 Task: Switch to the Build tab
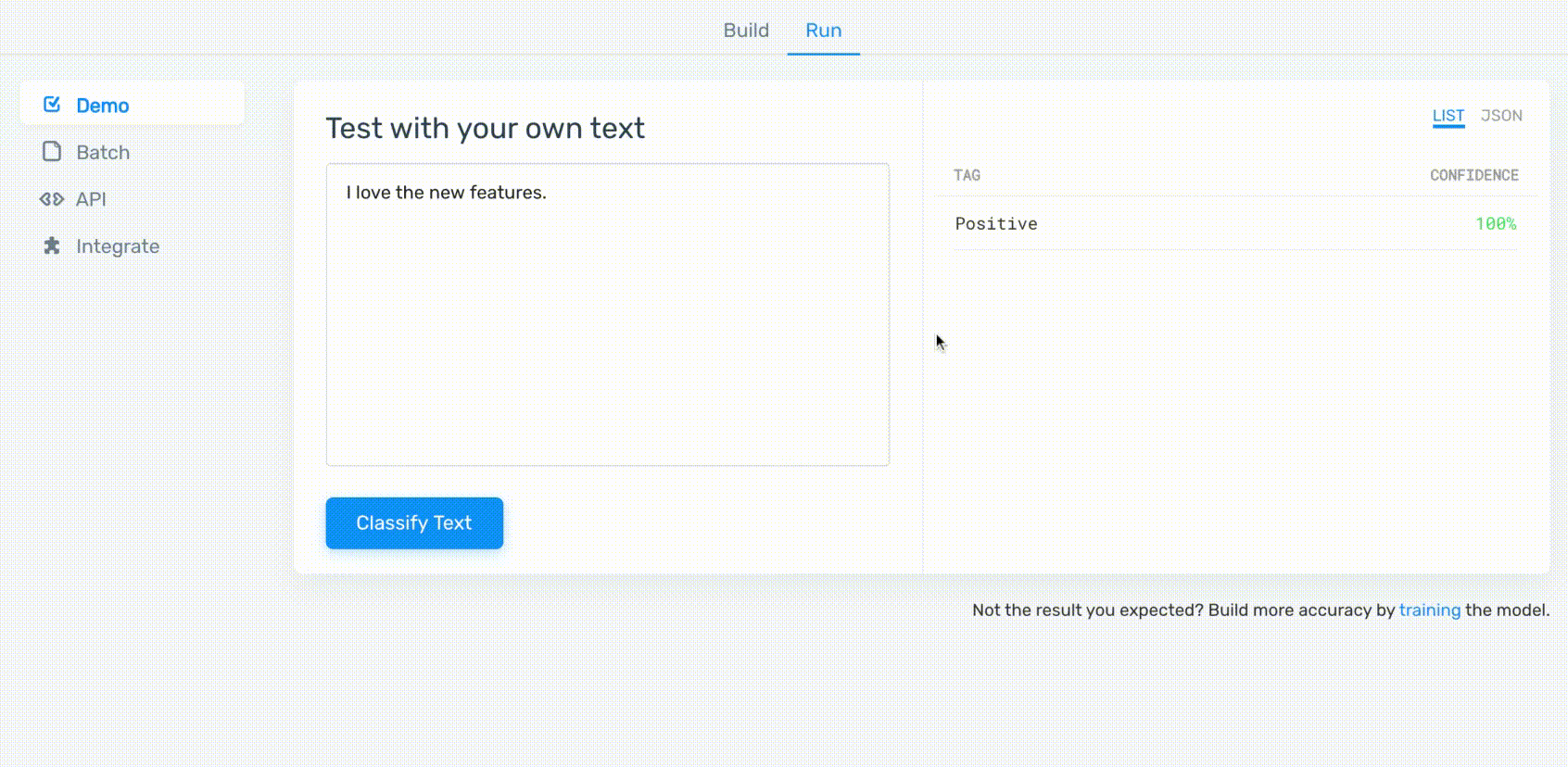click(746, 31)
